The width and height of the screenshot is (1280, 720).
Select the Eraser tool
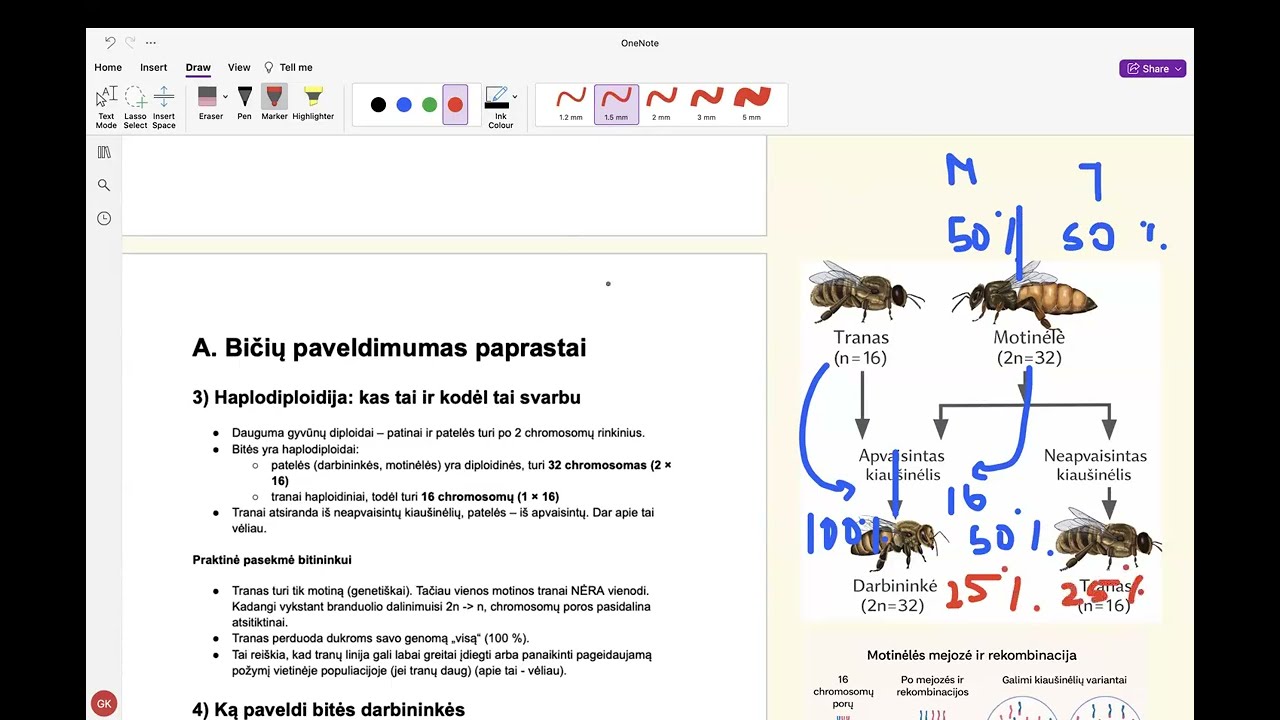pyautogui.click(x=208, y=103)
